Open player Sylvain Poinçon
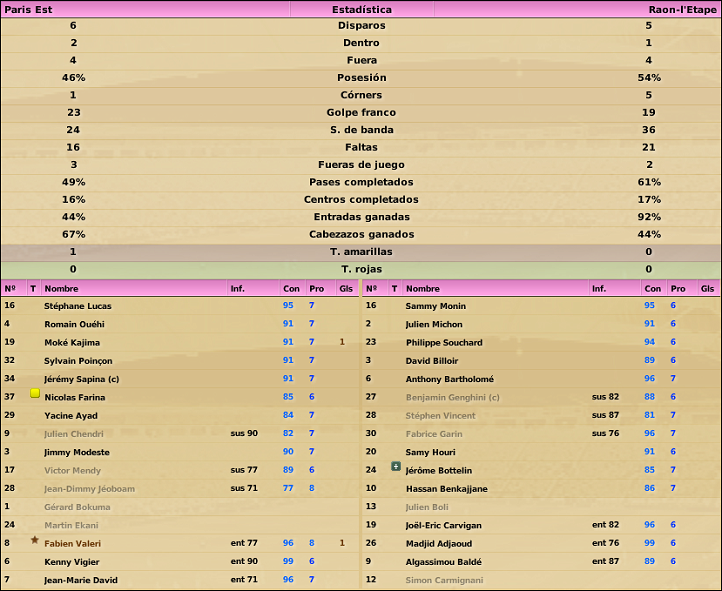Screen dimensions: 722x591 (78, 361)
